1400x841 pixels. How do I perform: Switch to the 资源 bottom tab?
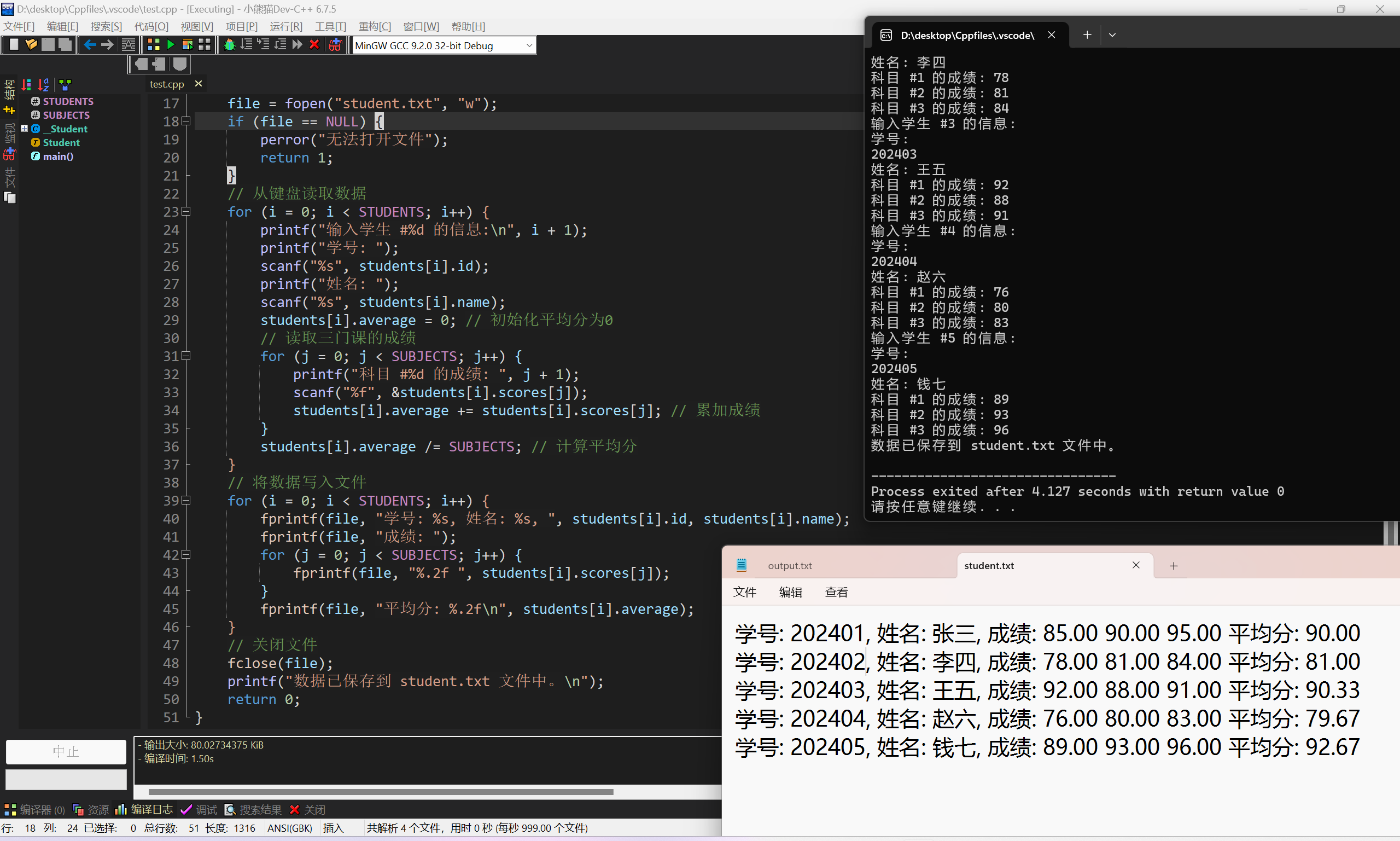[91, 809]
